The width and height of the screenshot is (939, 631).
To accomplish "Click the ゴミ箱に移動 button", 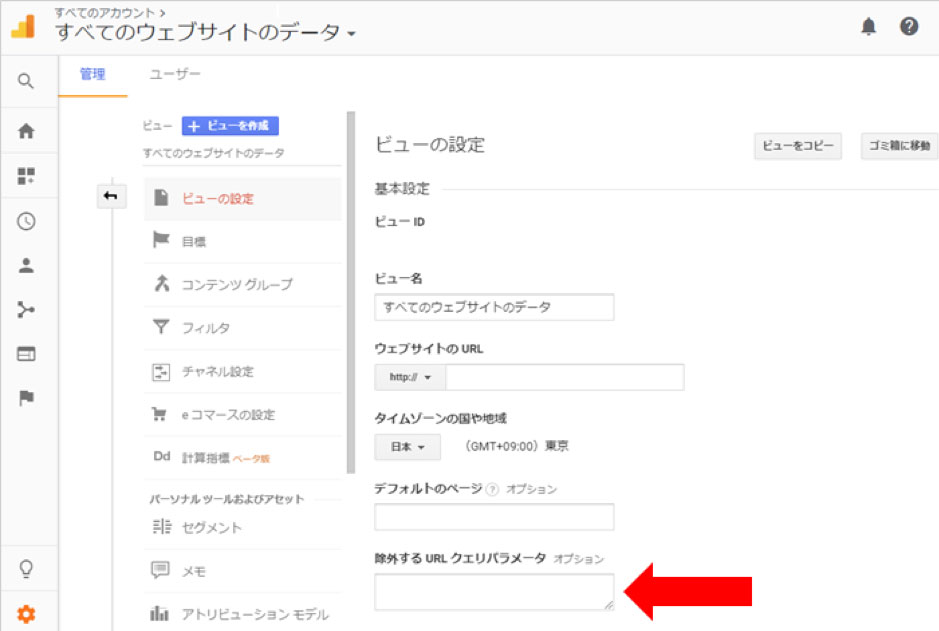I will click(899, 146).
